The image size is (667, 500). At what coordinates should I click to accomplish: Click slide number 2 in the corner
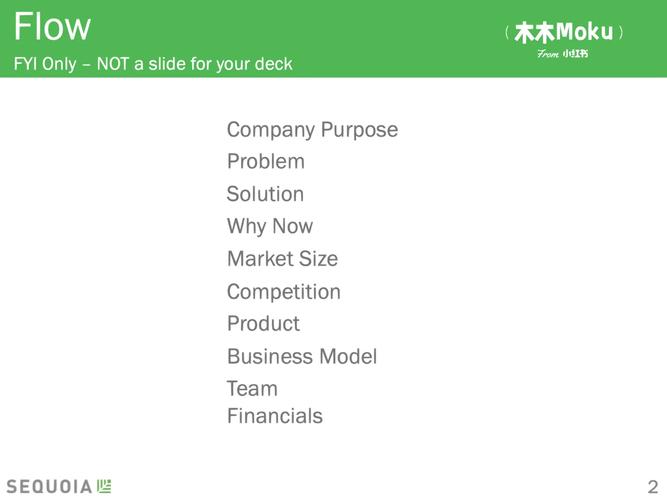click(x=652, y=485)
